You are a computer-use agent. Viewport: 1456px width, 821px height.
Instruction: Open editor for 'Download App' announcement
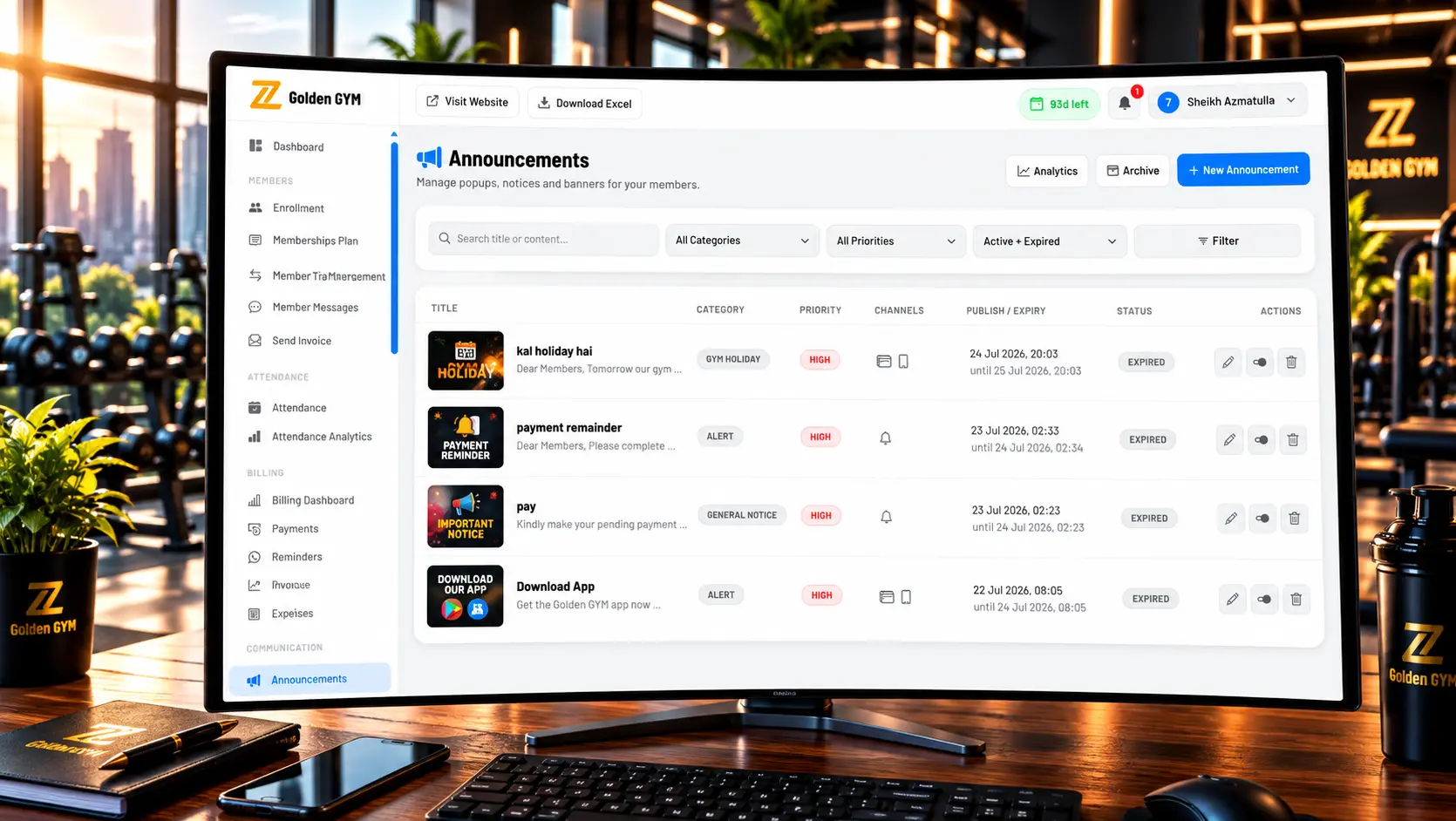click(x=1232, y=599)
